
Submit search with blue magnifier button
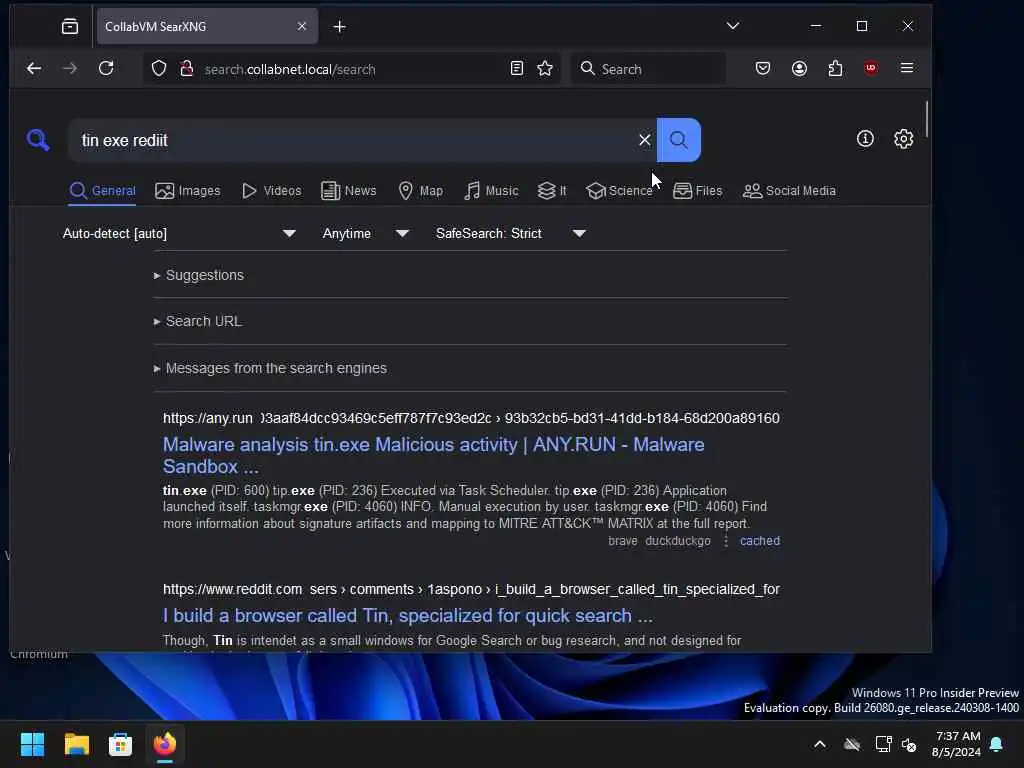(679, 140)
